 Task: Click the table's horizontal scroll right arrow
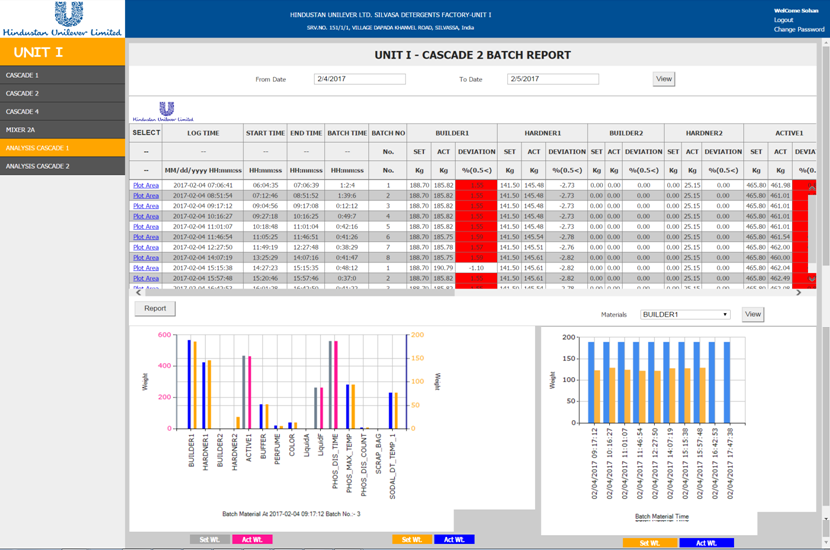[x=799, y=292]
